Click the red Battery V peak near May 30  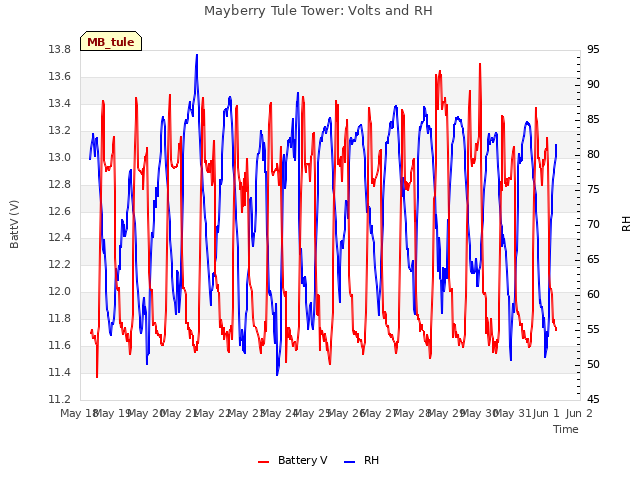(480, 64)
